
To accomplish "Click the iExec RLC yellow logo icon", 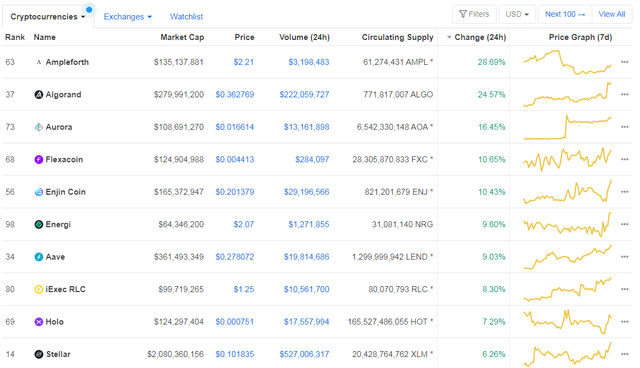I will pos(39,290).
